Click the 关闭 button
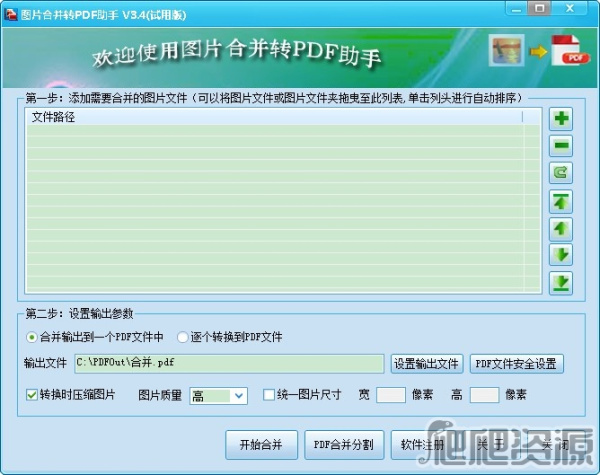 click(x=556, y=445)
